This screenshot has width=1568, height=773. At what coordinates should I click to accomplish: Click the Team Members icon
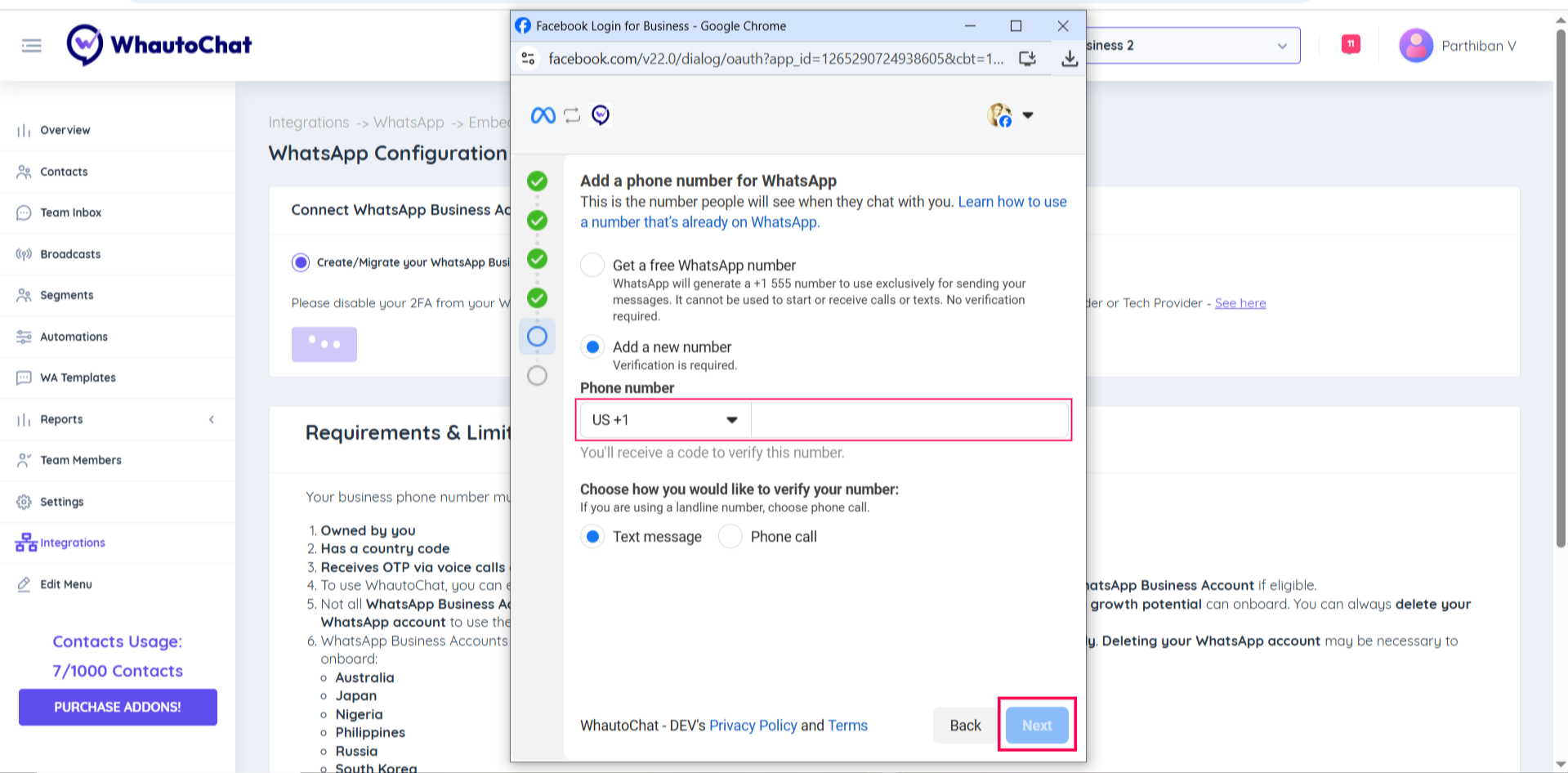(x=24, y=460)
